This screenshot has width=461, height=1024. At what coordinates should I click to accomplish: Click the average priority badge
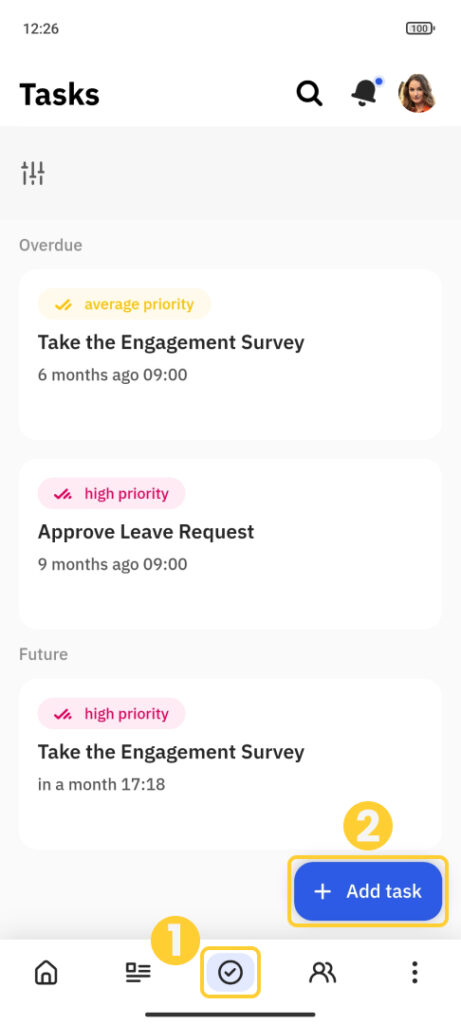click(124, 304)
